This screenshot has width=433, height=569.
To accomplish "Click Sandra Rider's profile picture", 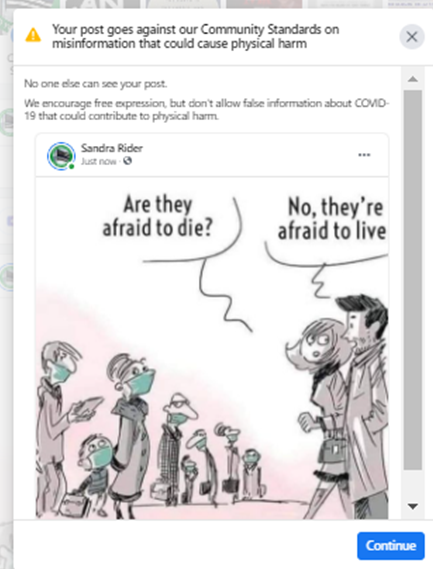I will [61, 156].
